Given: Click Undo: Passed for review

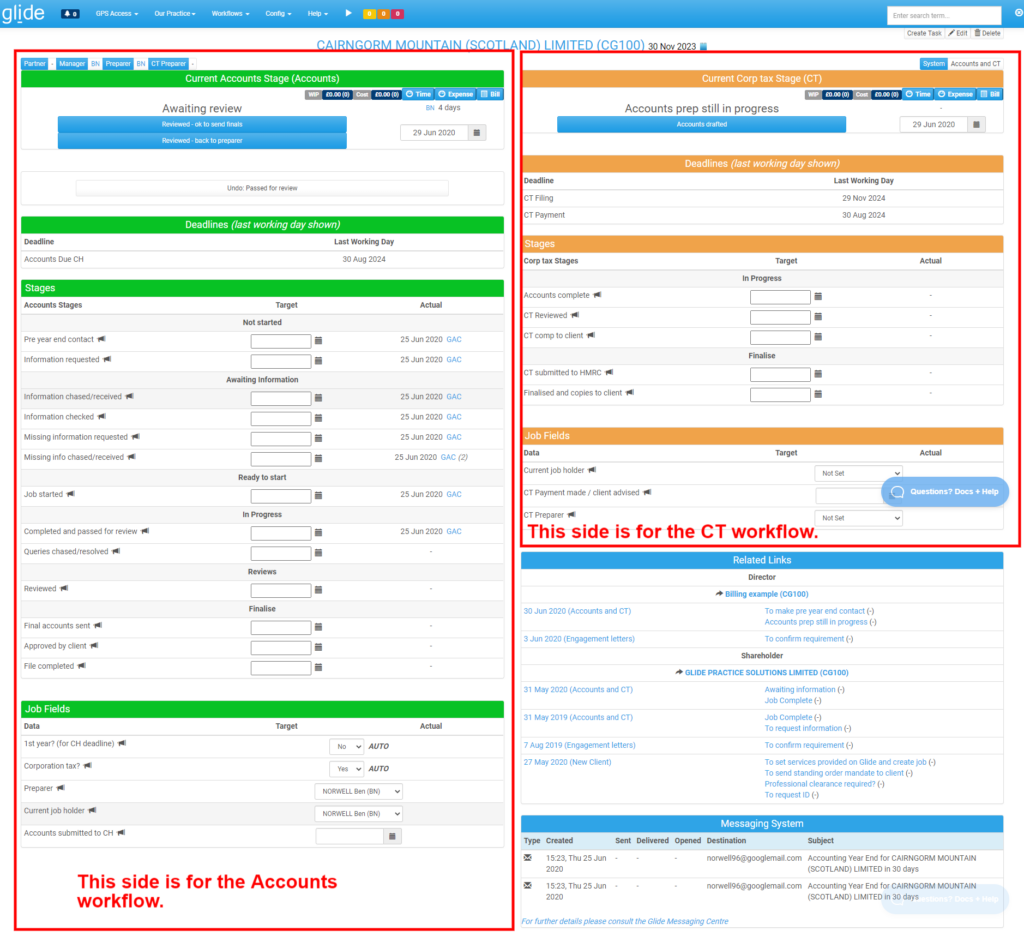Looking at the screenshot, I should click(x=262, y=188).
